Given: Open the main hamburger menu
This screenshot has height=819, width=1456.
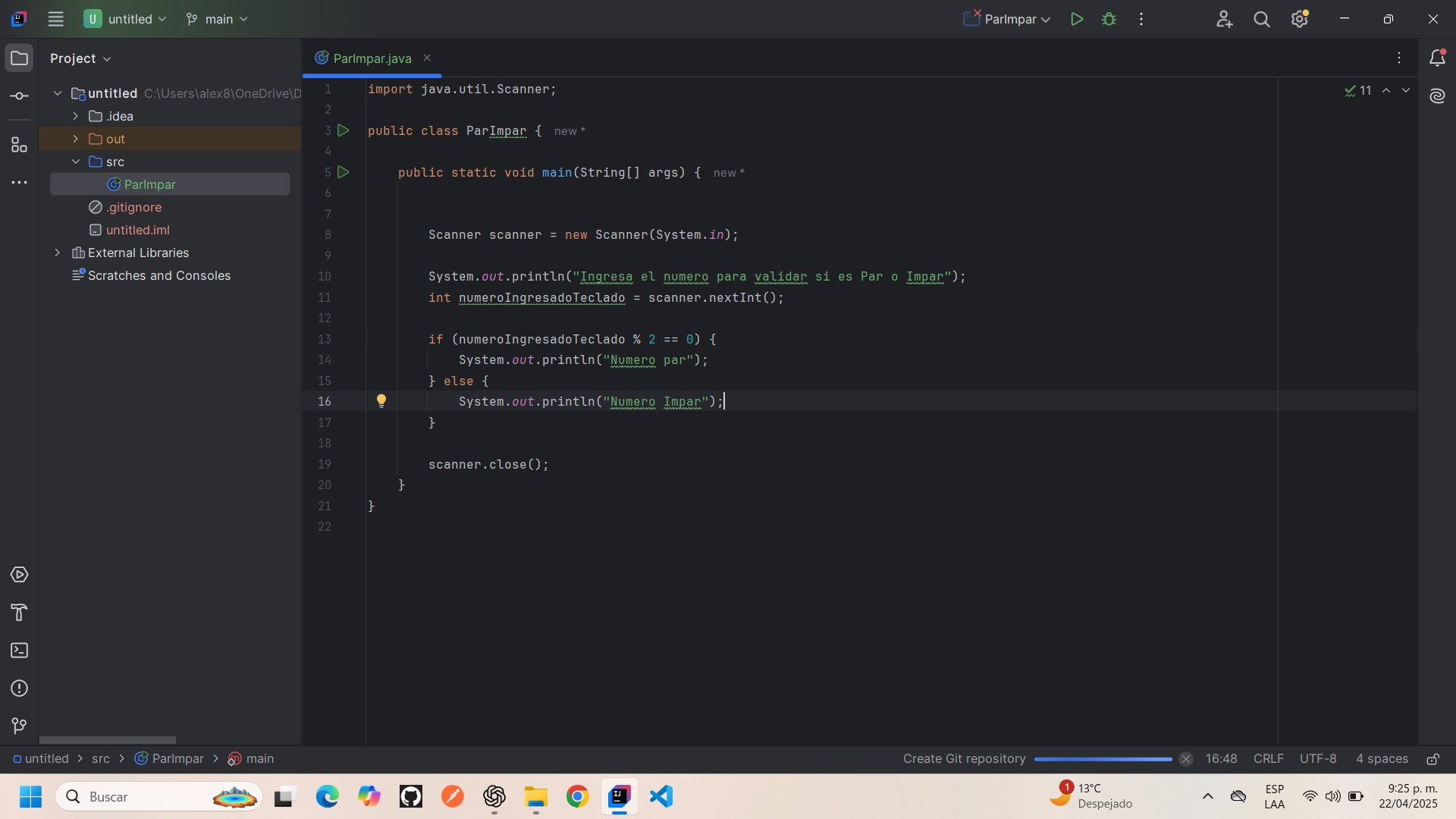Looking at the screenshot, I should [x=55, y=19].
